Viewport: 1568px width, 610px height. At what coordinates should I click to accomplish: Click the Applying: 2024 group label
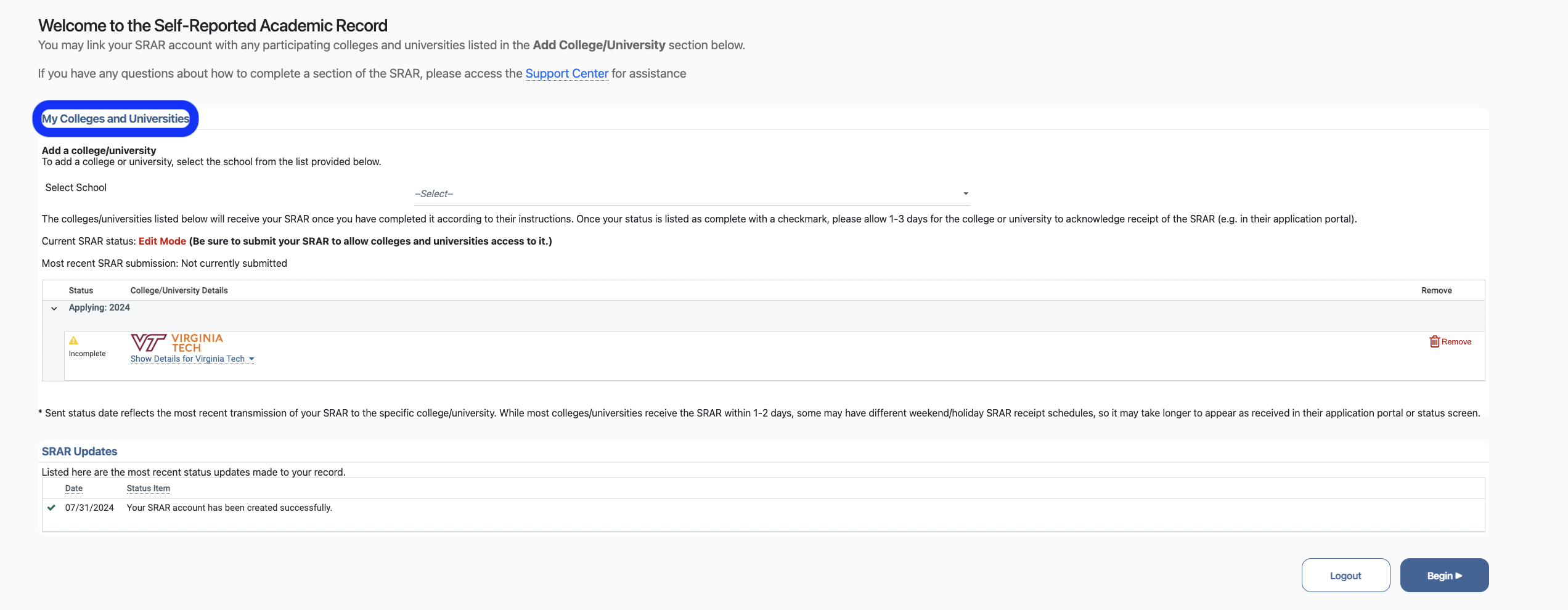pyautogui.click(x=99, y=307)
